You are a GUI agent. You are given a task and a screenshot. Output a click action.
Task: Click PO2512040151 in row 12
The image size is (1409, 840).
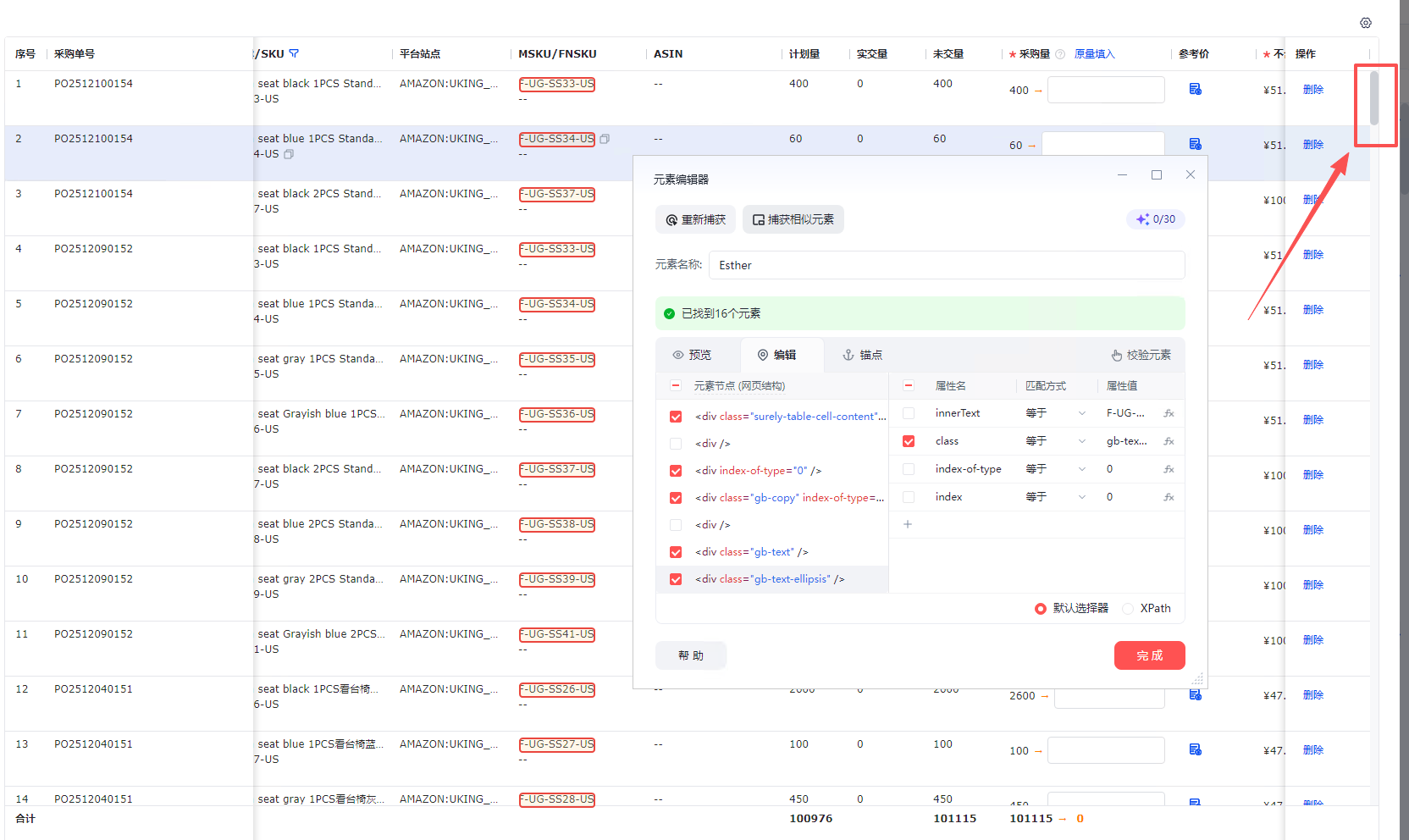point(94,689)
